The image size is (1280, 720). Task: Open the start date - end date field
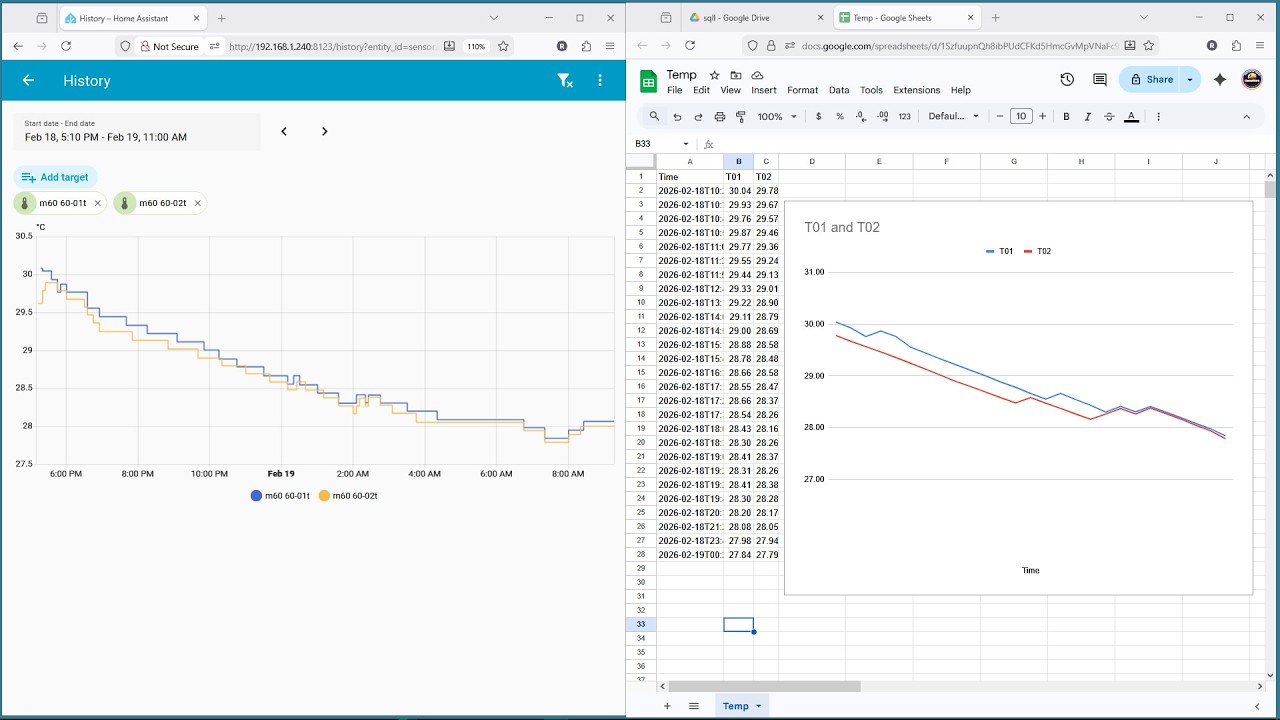[137, 131]
